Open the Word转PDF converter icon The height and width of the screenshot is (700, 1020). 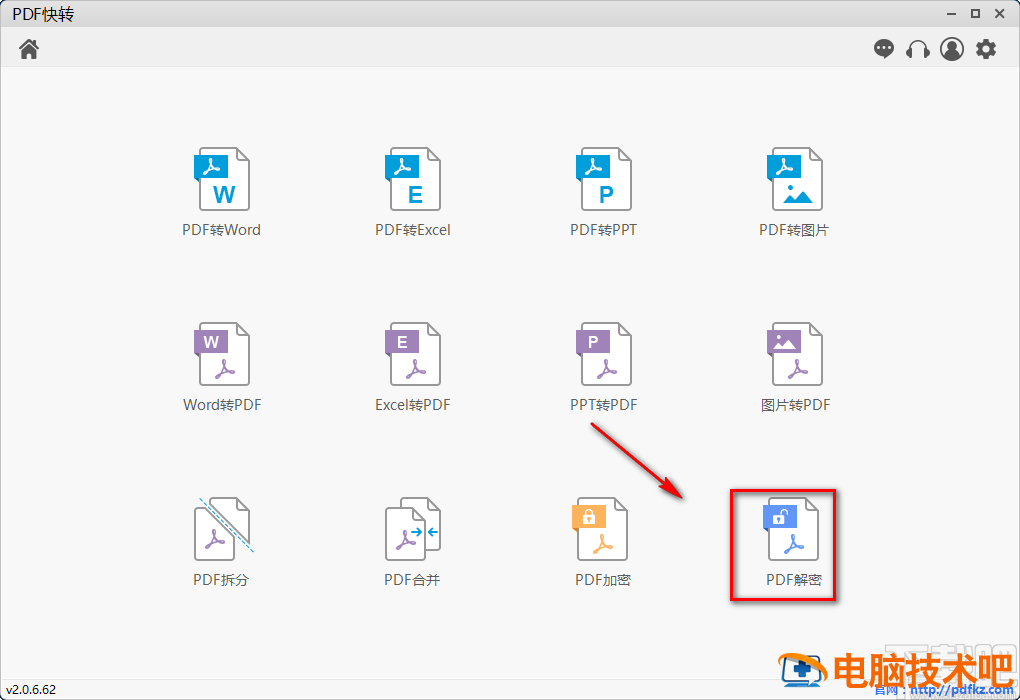point(222,354)
